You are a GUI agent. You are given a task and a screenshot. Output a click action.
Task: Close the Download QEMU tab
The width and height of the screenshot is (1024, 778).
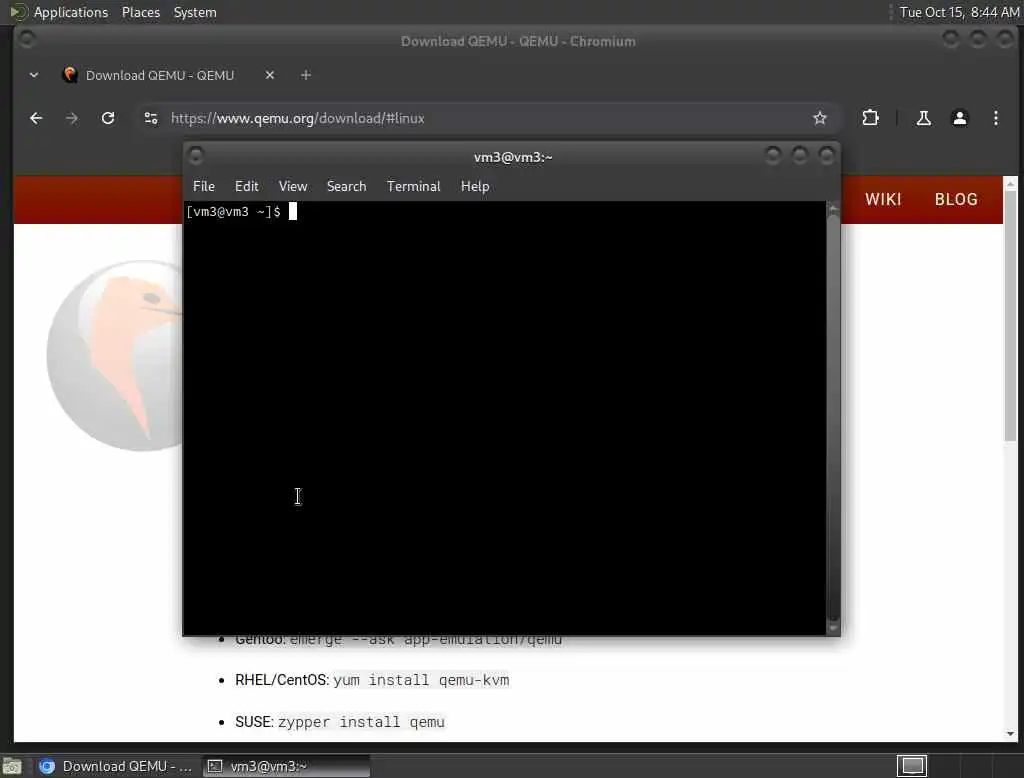click(270, 75)
